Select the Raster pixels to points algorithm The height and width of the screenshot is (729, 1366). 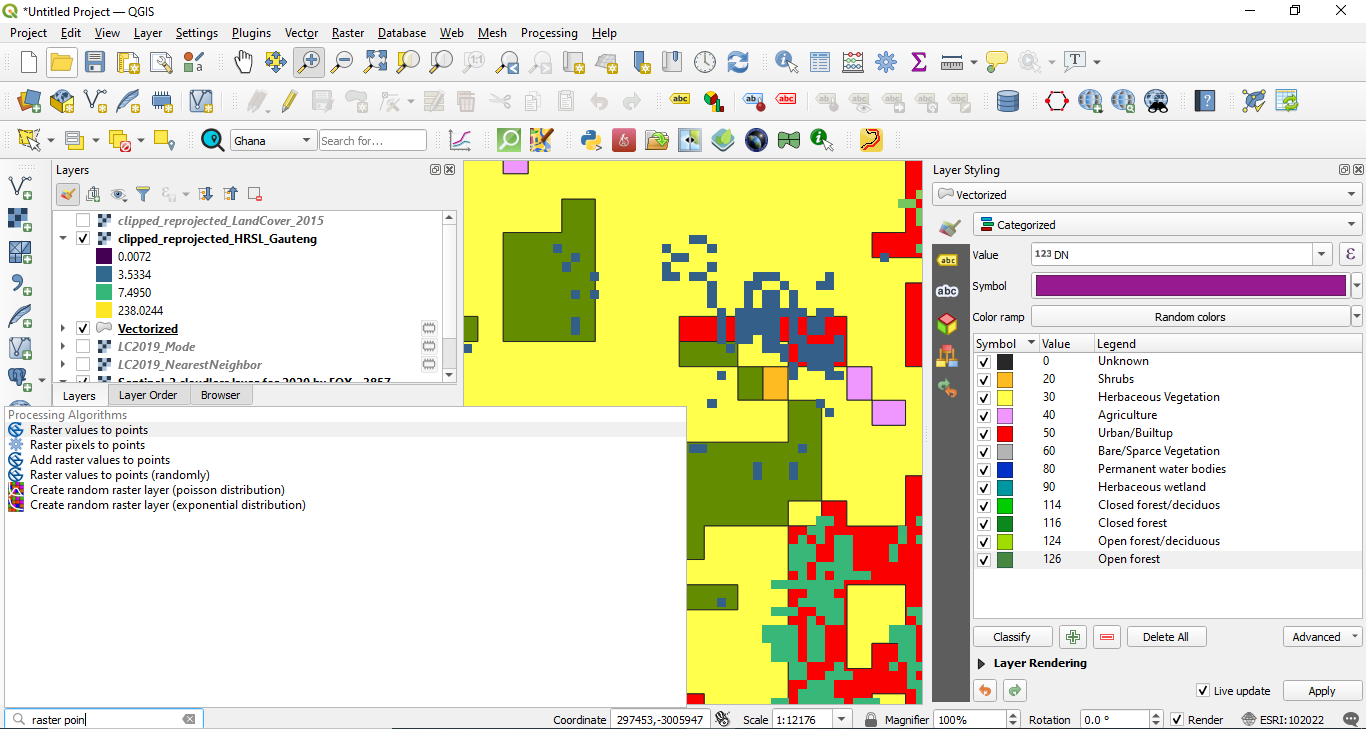click(87, 445)
